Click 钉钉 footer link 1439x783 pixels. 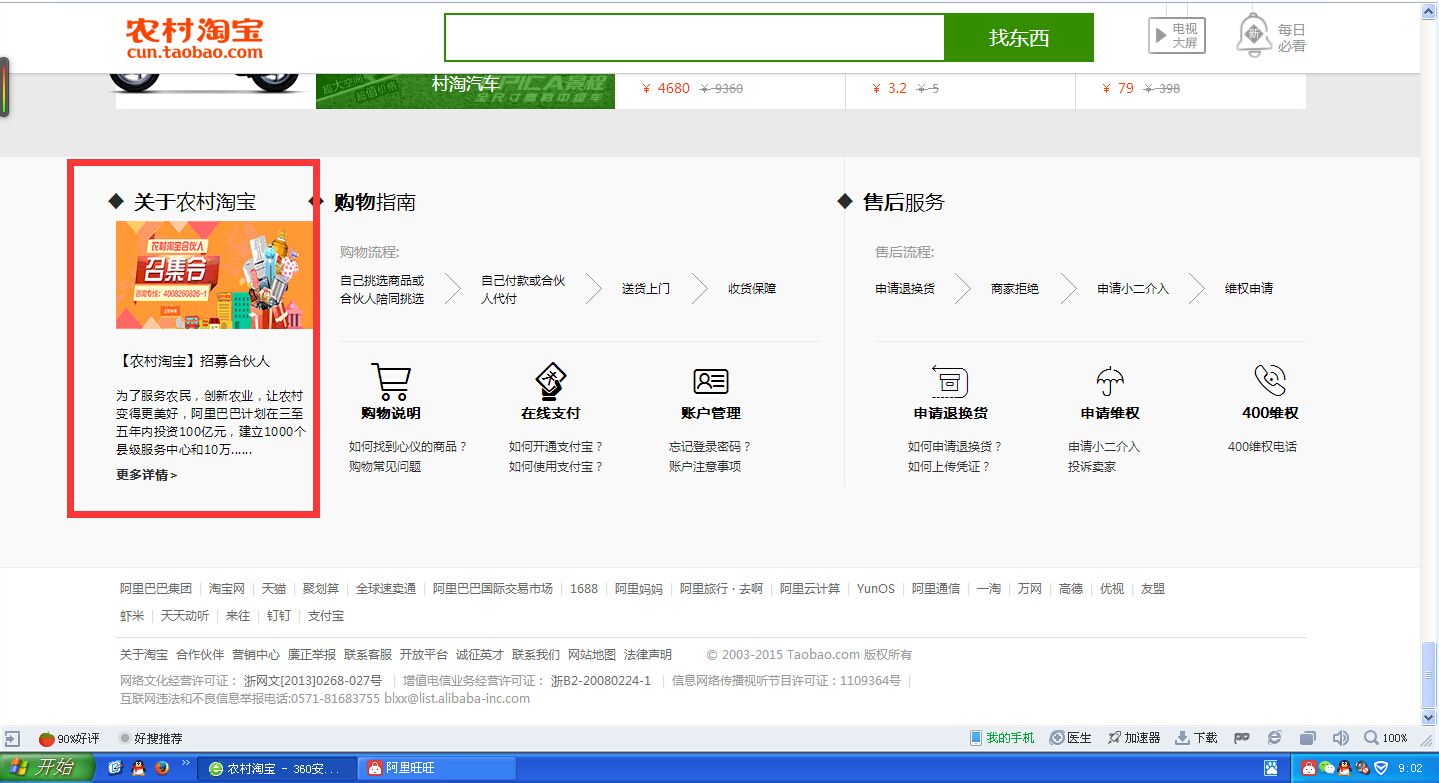(x=279, y=616)
